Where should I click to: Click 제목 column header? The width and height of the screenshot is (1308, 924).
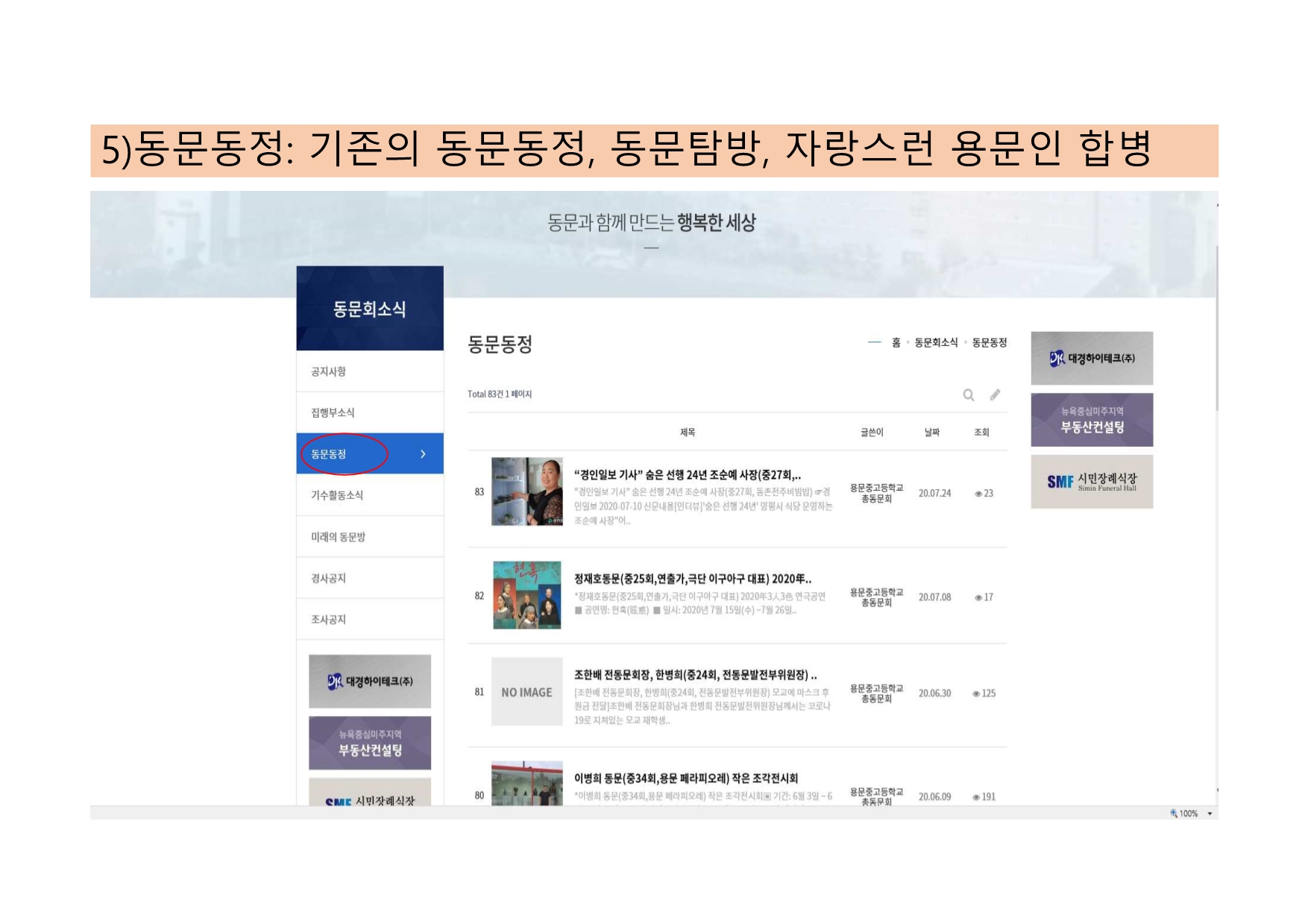coord(688,433)
